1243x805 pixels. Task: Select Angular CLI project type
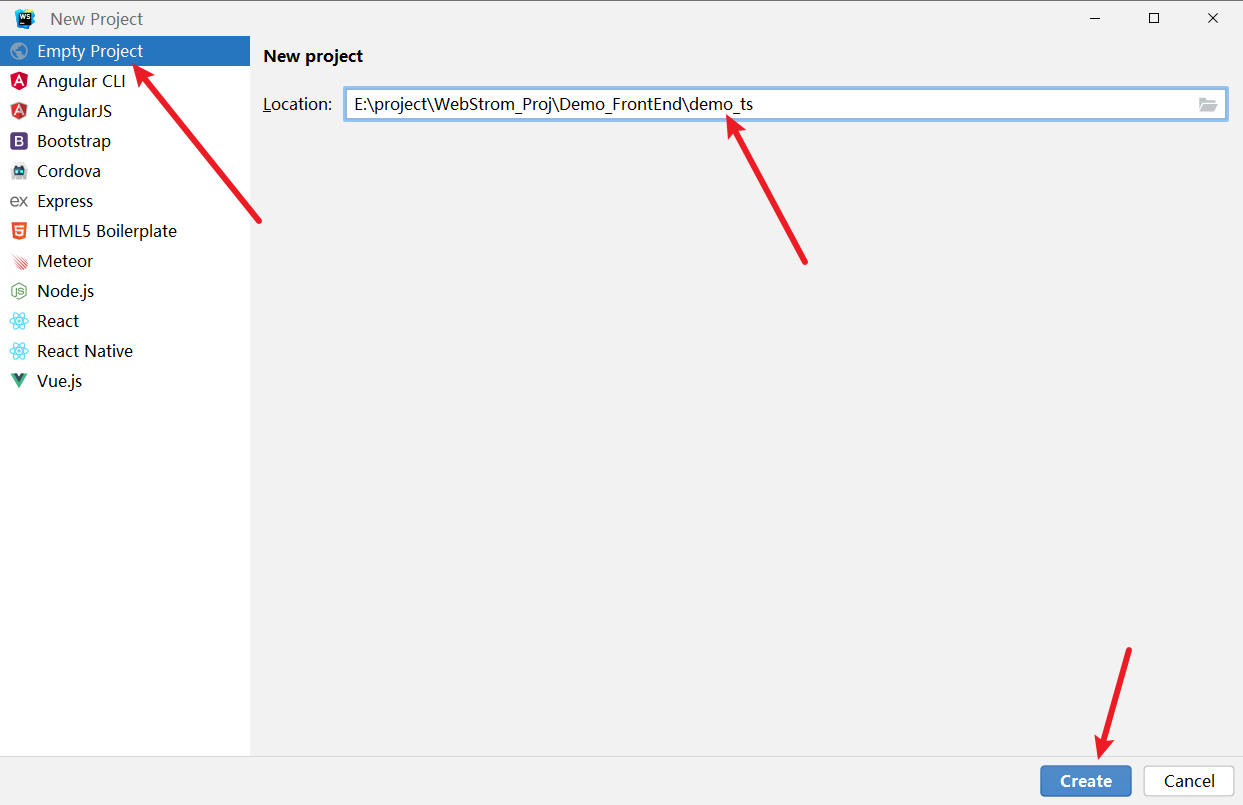point(125,81)
